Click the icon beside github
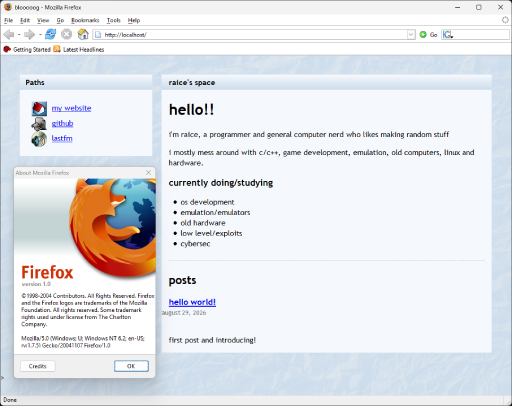 click(39, 124)
